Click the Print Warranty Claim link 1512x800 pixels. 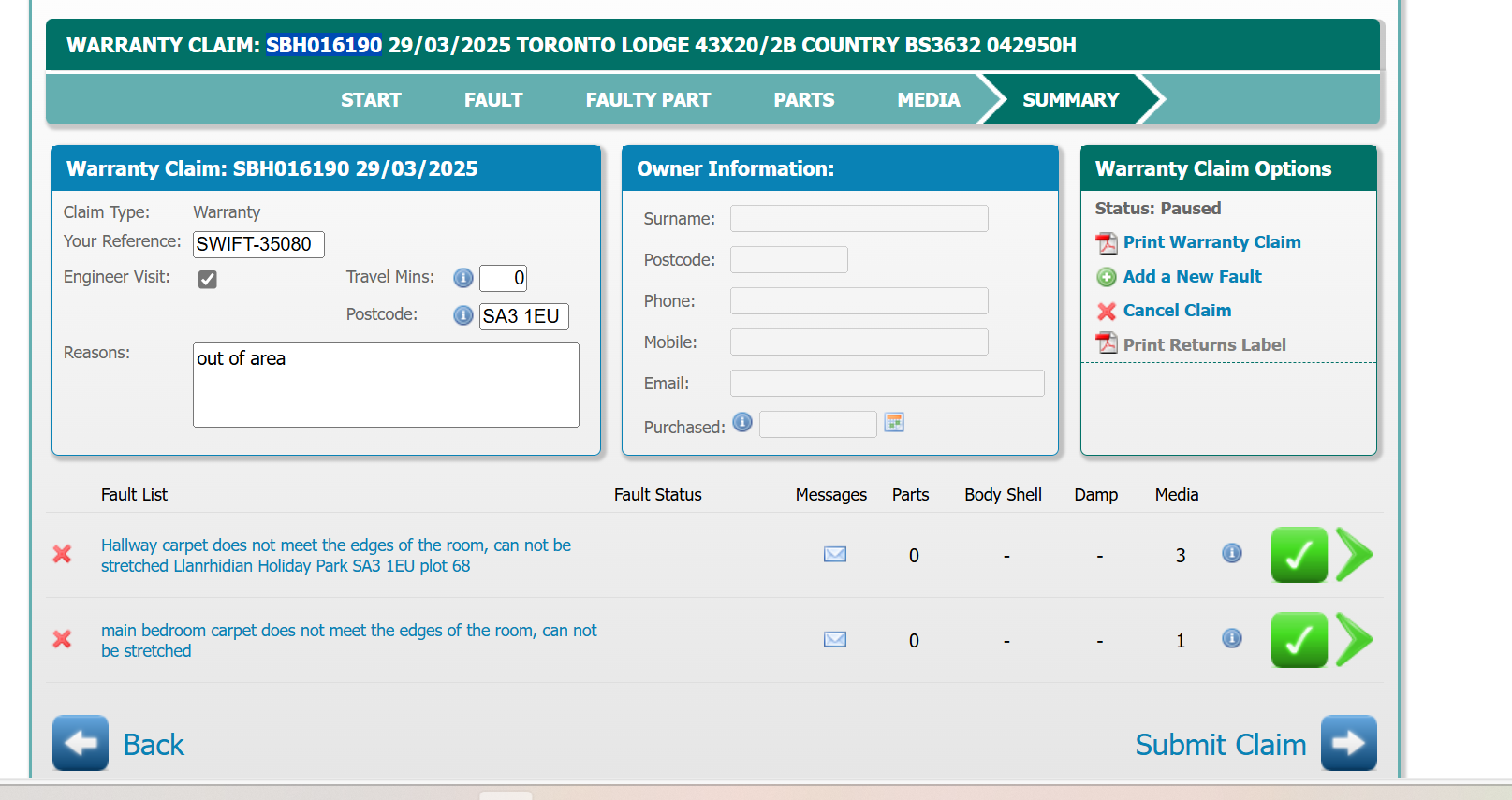[1211, 242]
